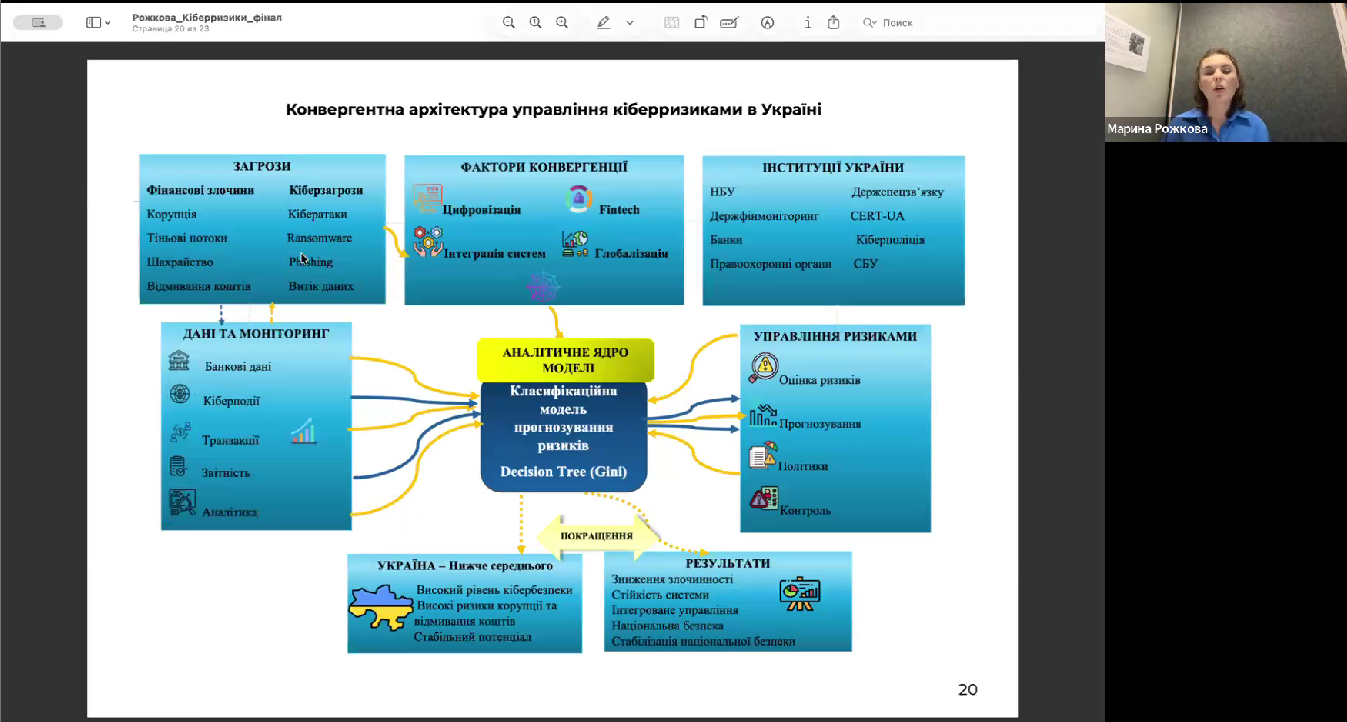Click the Глобалізація chart icon

pos(575,244)
